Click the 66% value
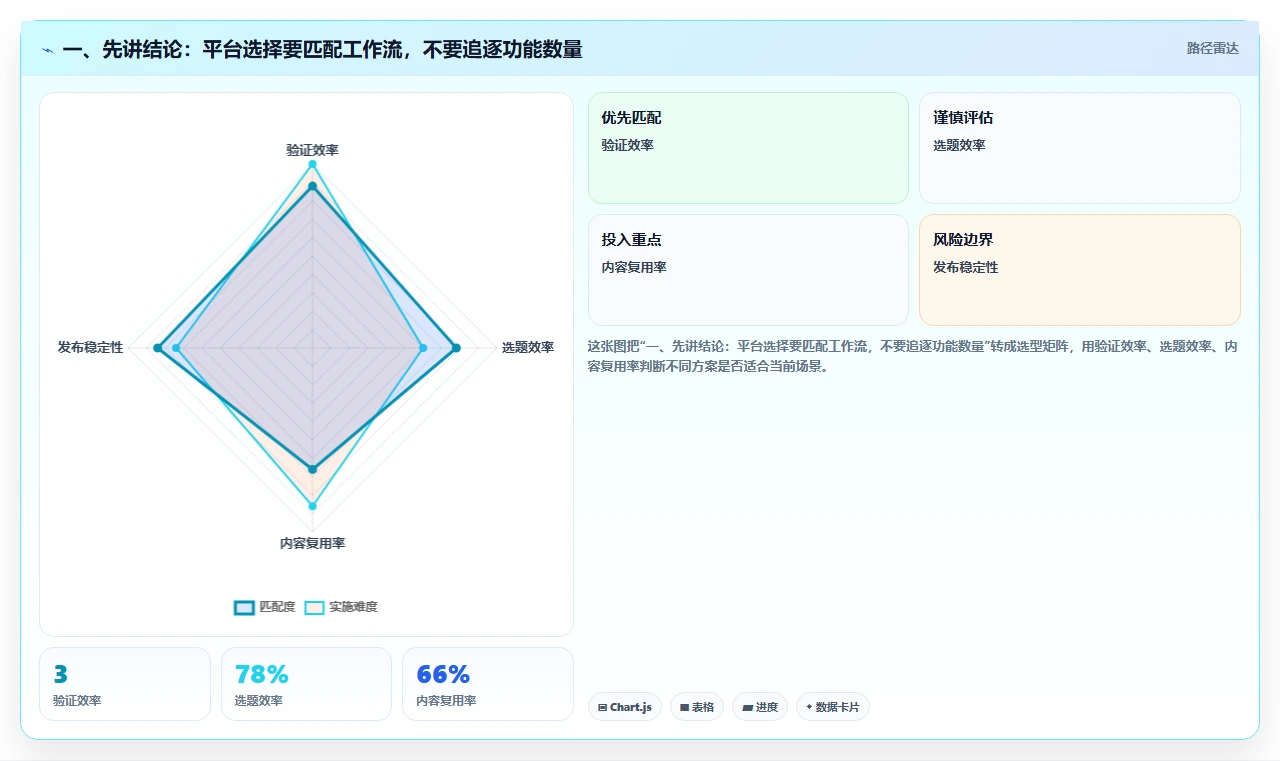This screenshot has width=1280, height=761. coord(443,674)
